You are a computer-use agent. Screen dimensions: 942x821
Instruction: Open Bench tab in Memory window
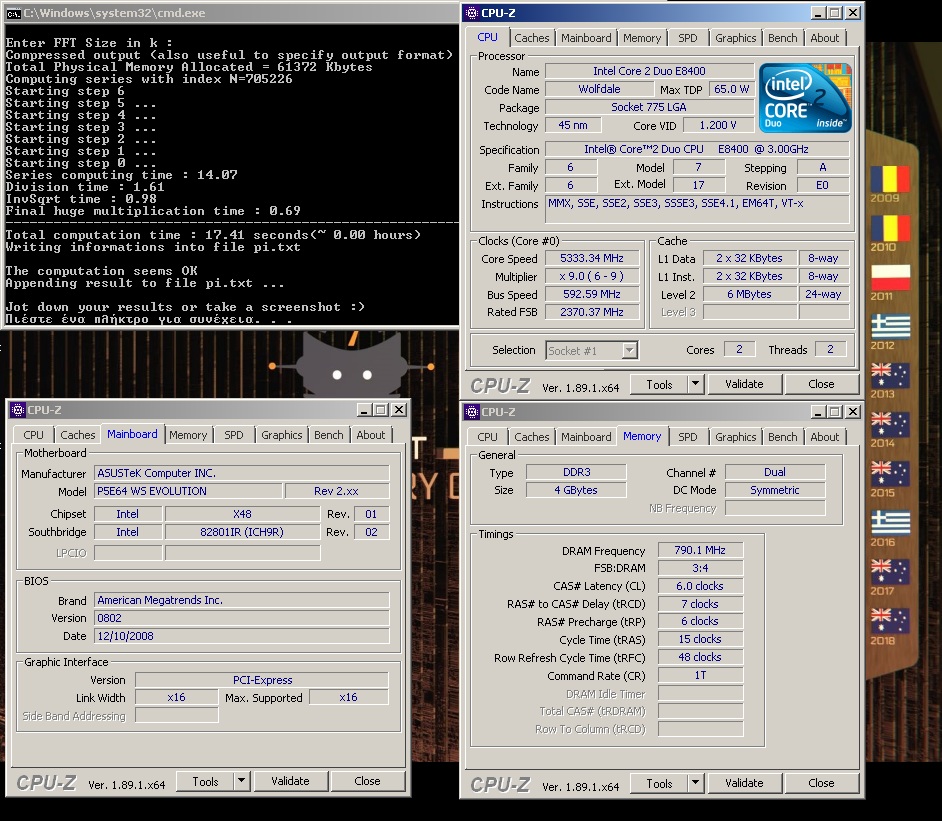click(783, 437)
